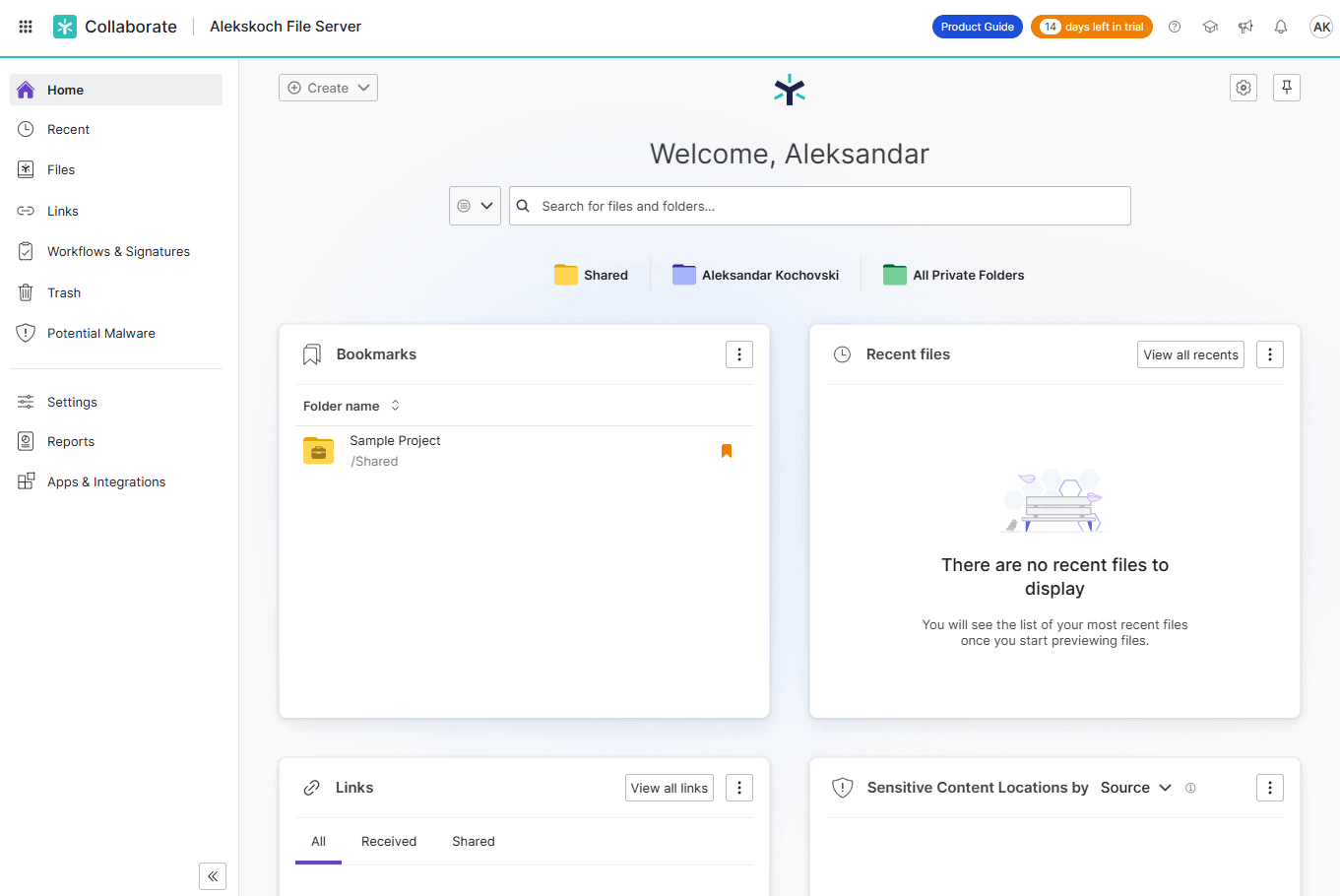Go to Home in sidebar
1340x896 pixels.
[x=116, y=90]
